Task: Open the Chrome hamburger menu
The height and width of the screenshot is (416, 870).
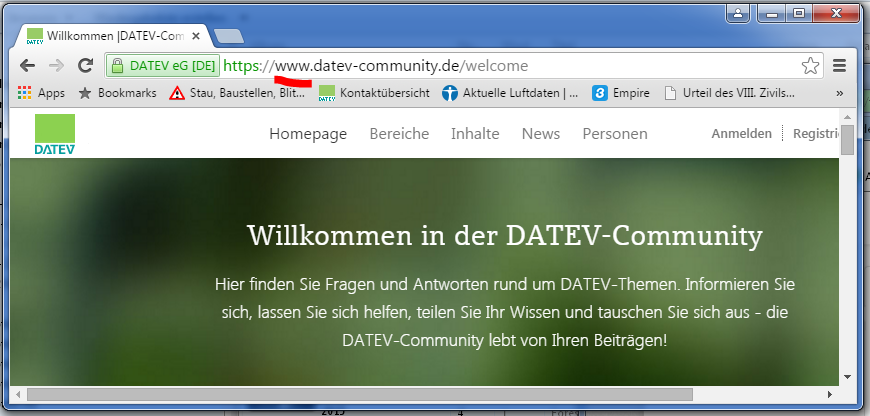Action: [839, 66]
